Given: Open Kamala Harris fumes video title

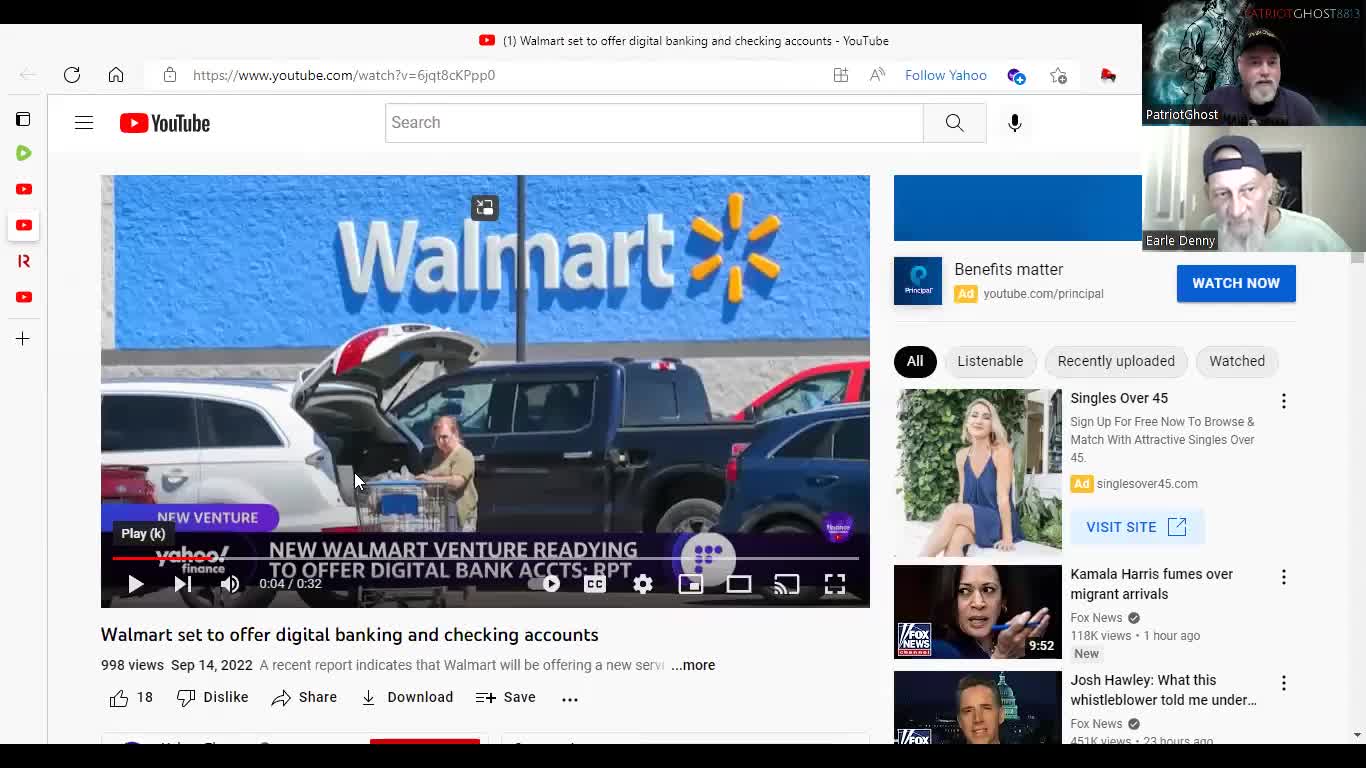Looking at the screenshot, I should [1152, 584].
